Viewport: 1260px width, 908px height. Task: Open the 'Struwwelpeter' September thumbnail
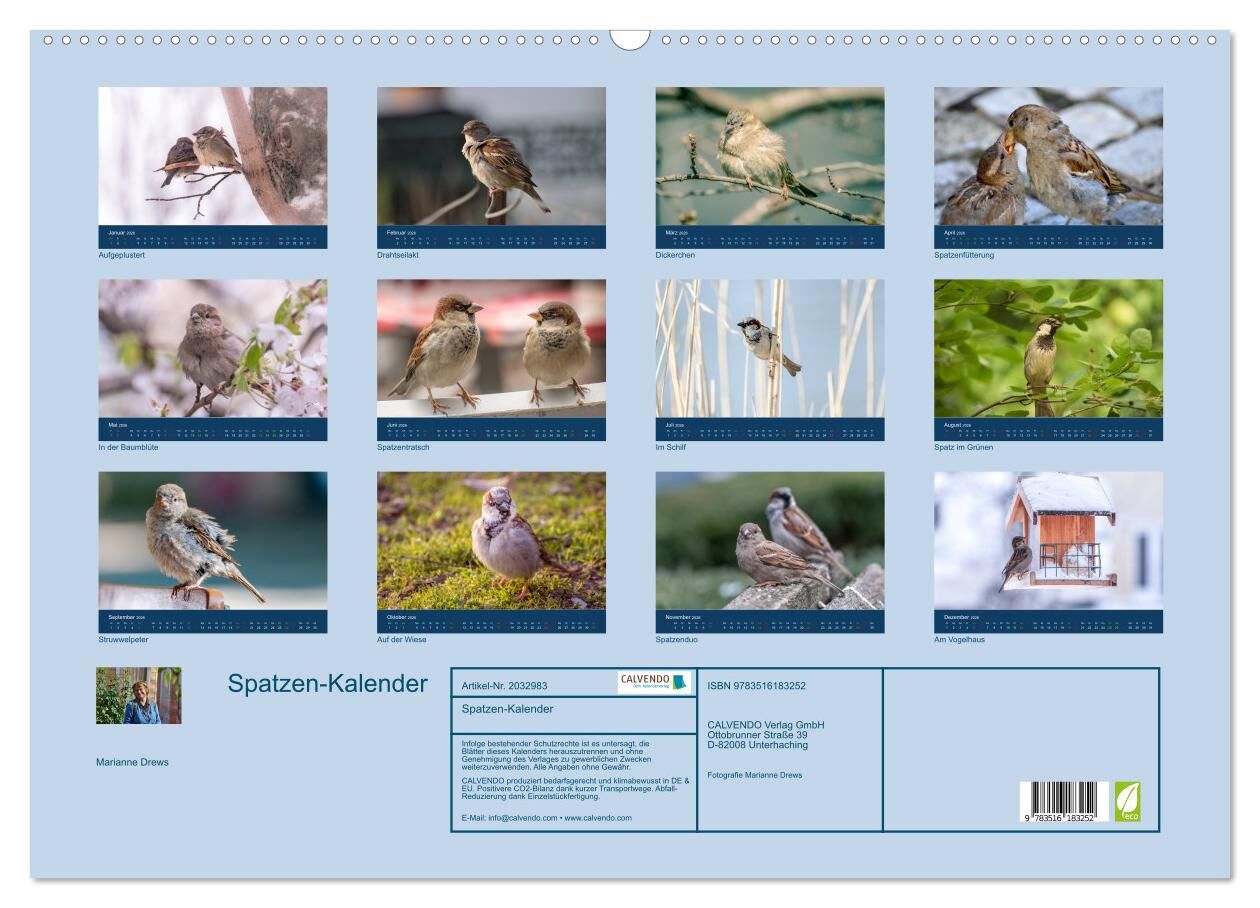tap(212, 541)
